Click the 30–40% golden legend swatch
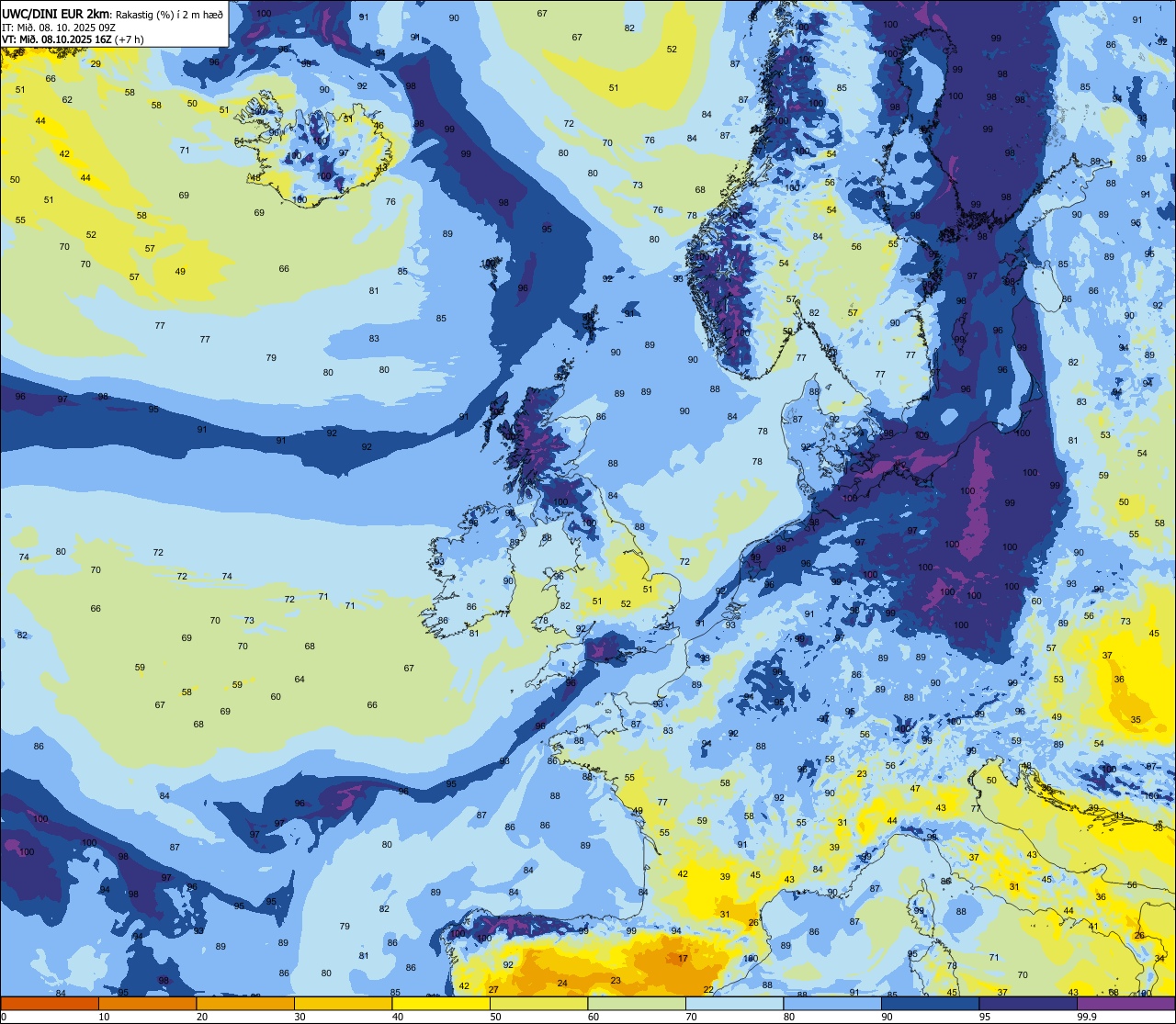1176x1024 pixels. pos(343,1003)
